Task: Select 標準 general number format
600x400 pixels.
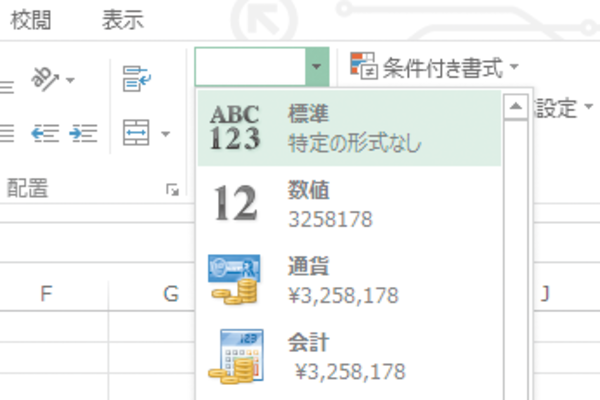Action: point(349,128)
